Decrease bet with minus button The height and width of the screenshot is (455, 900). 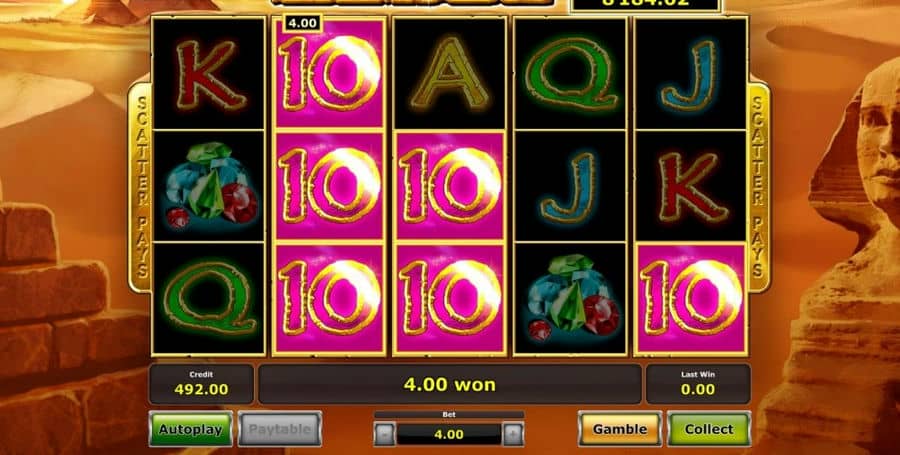[x=384, y=434]
